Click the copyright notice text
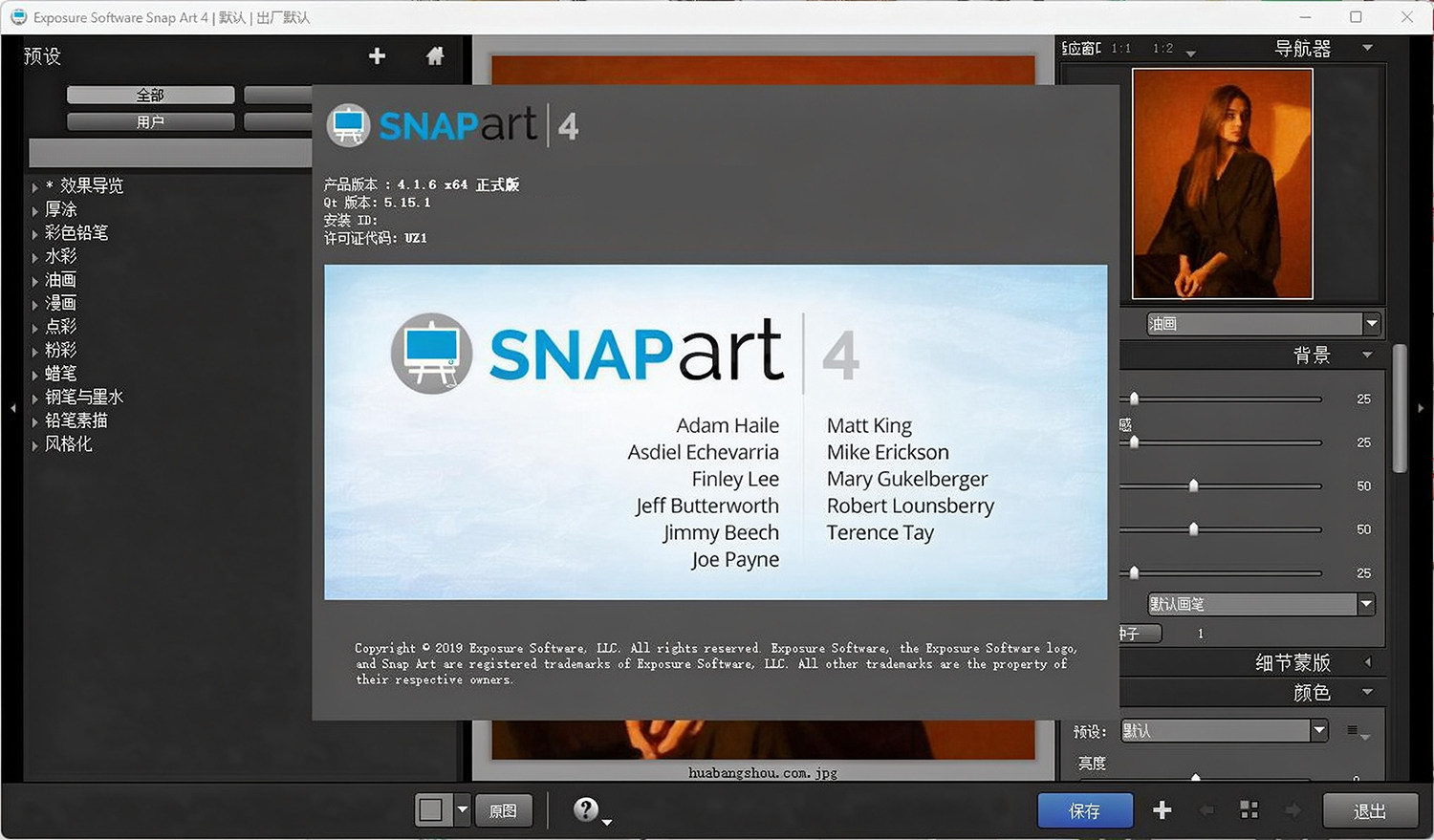The width and height of the screenshot is (1434, 840). (x=716, y=663)
